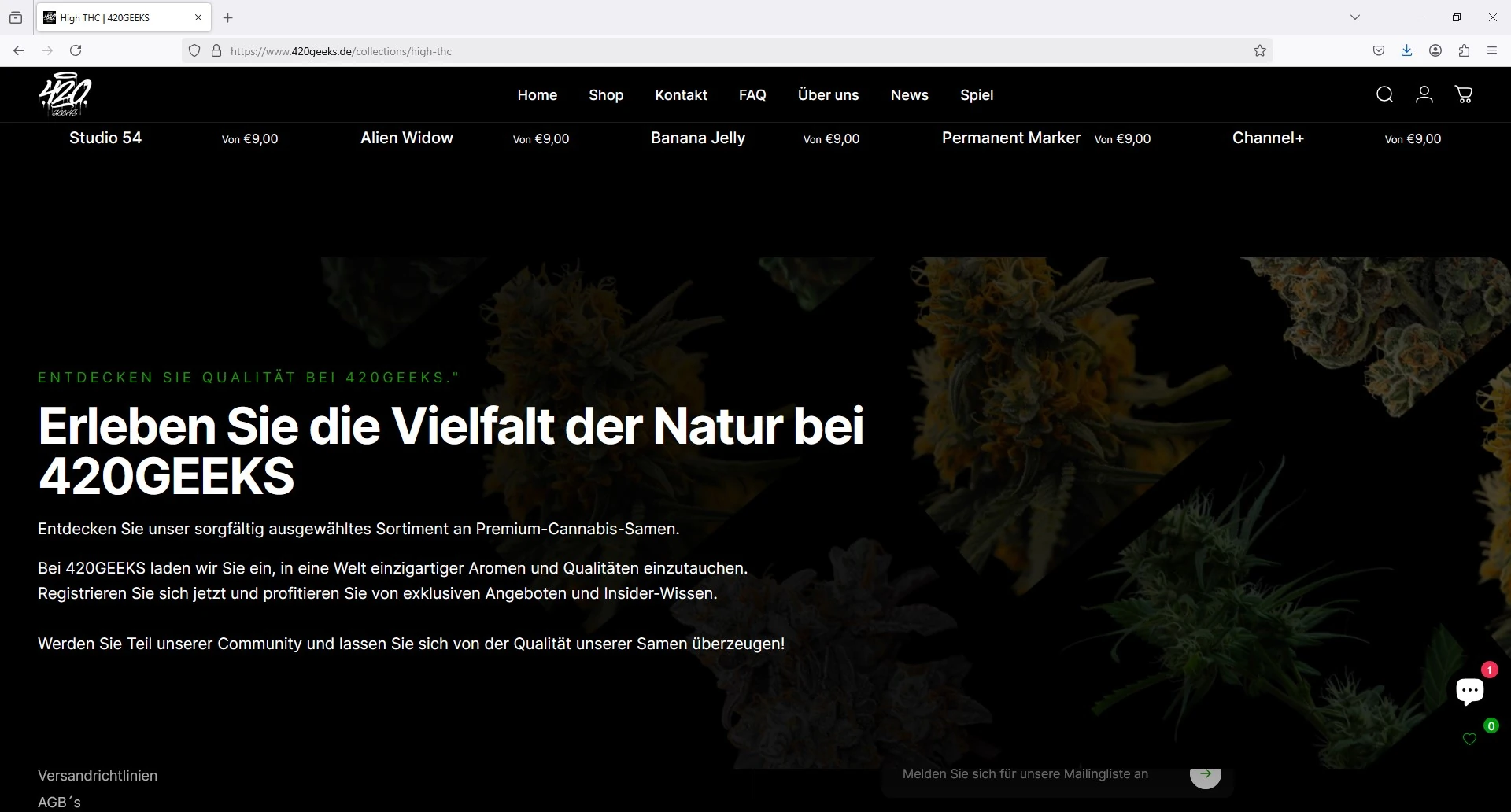Open the Firefox account icon
The height and width of the screenshot is (812, 1511).
click(1435, 50)
